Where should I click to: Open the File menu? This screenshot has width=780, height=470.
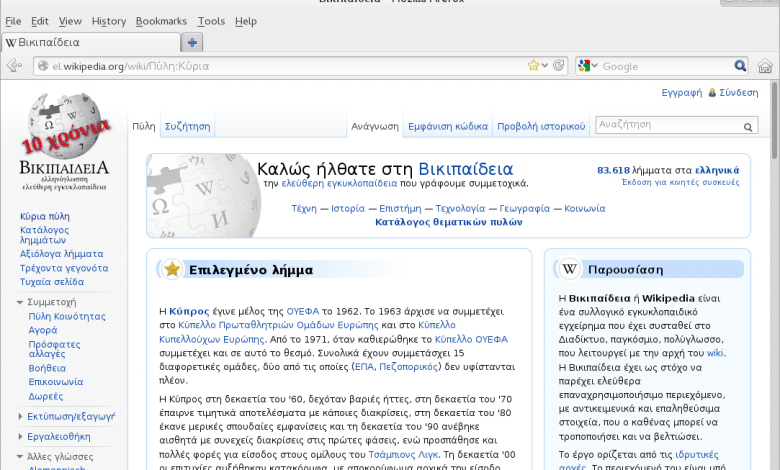[13, 21]
